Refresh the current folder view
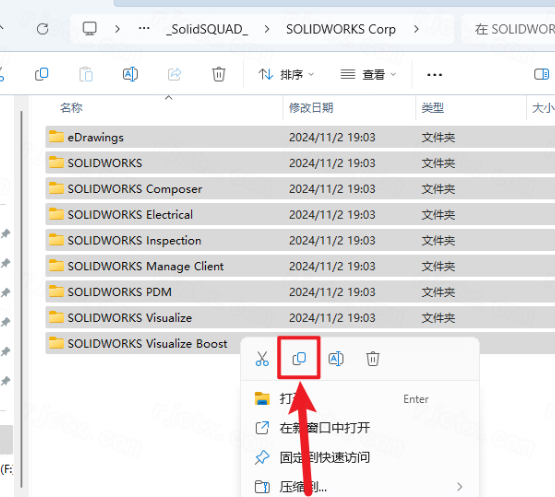Image resolution: width=555 pixels, height=497 pixels. pyautogui.click(x=43, y=29)
